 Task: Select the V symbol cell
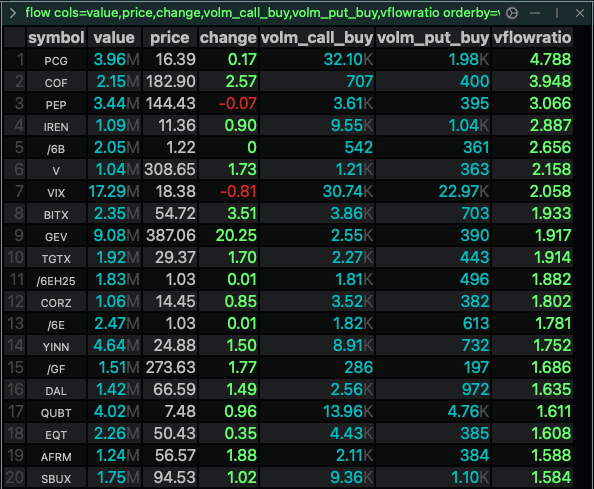pyautogui.click(x=56, y=170)
